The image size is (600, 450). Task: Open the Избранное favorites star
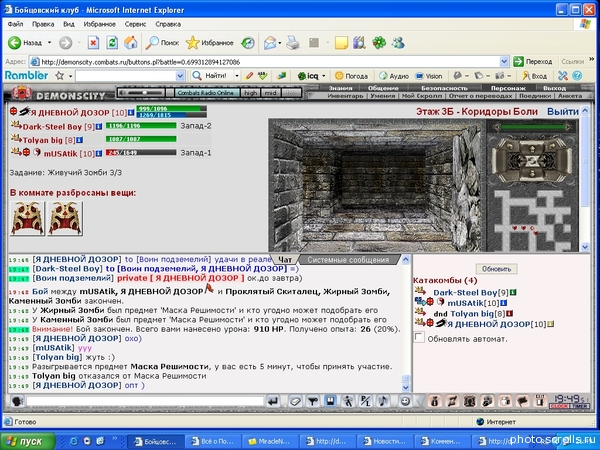210,43
